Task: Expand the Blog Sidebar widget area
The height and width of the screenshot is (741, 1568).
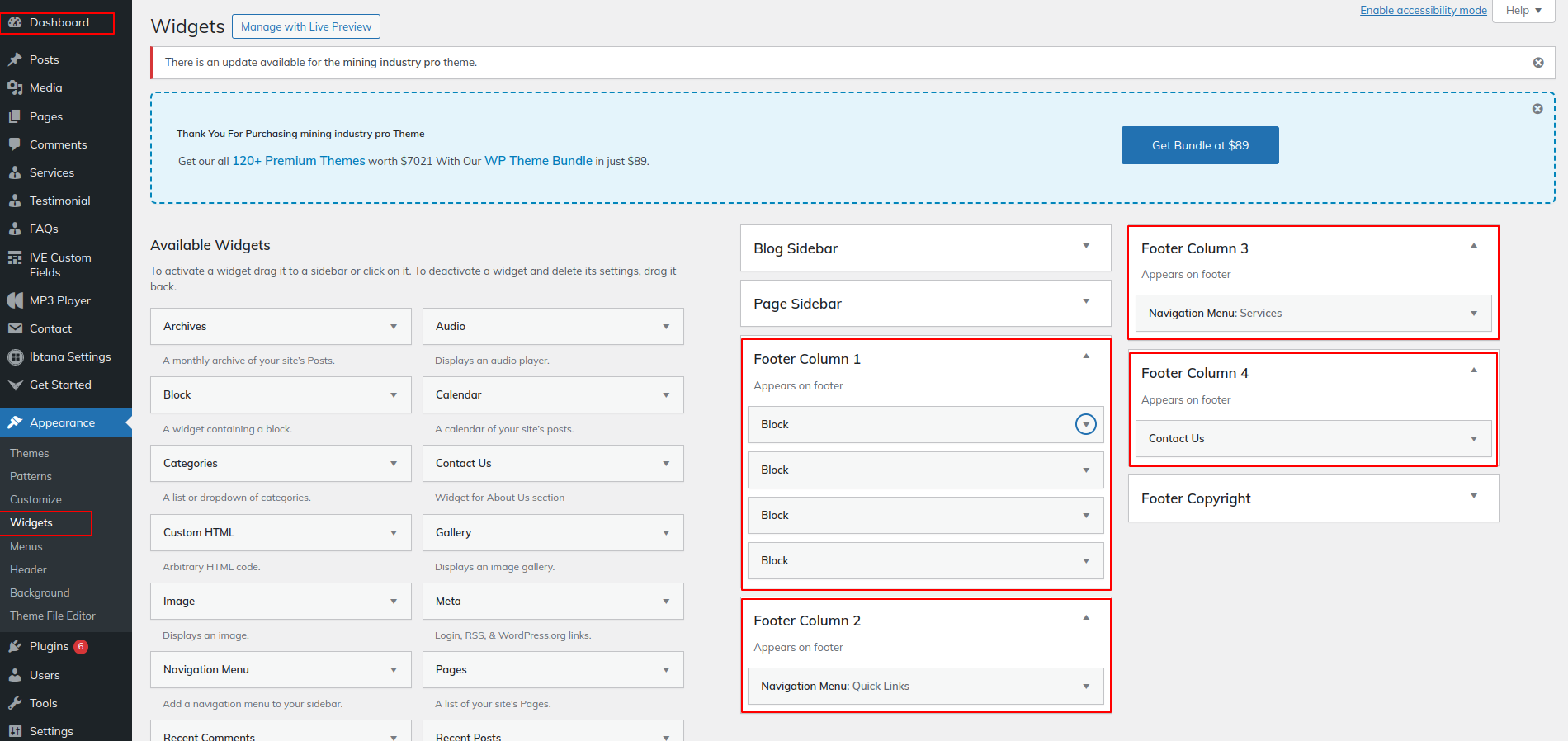Action: [1086, 246]
